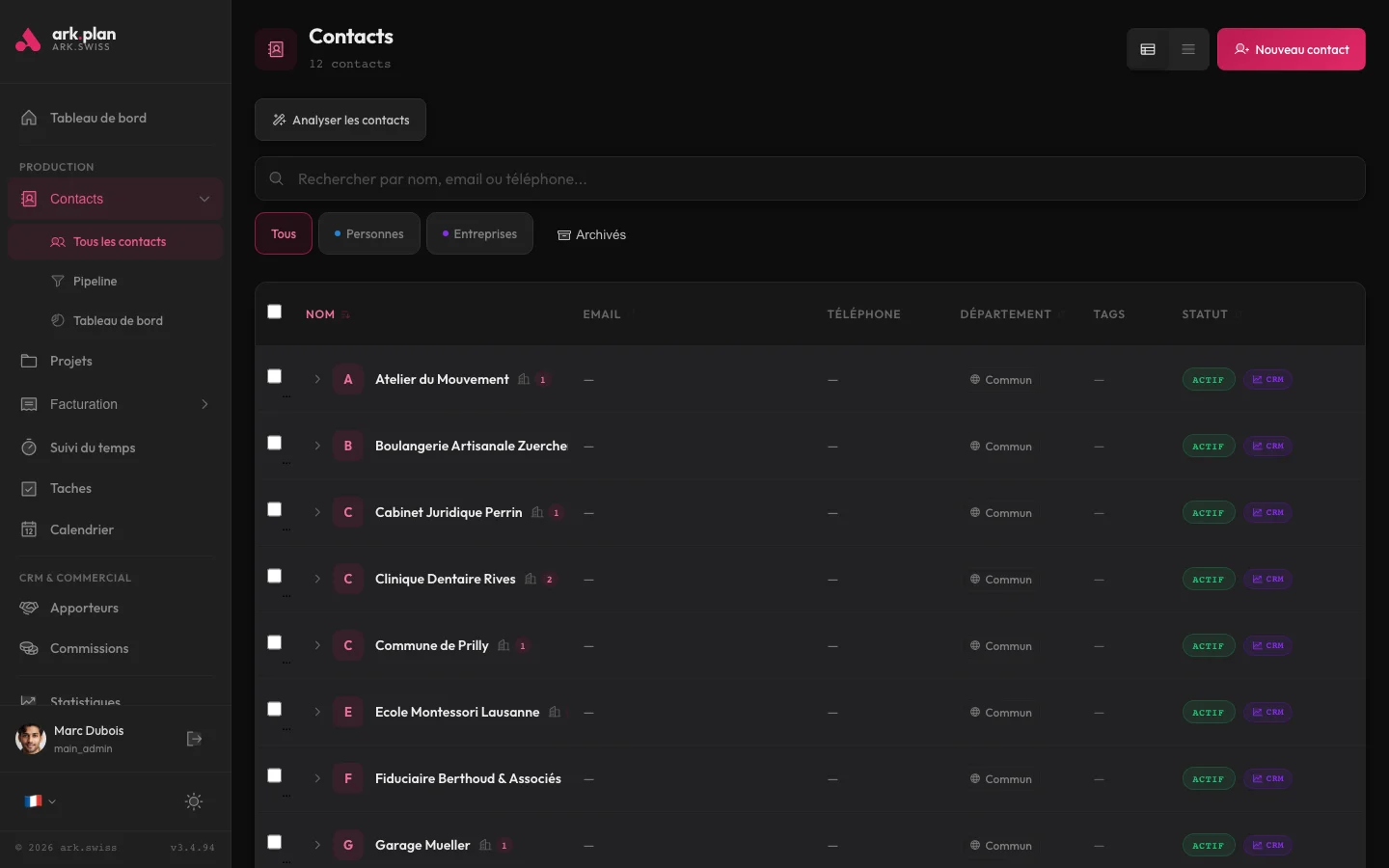Screen dimensions: 1389x868
Task: Select the Projets folder icon in sidebar
Action: click(28, 361)
